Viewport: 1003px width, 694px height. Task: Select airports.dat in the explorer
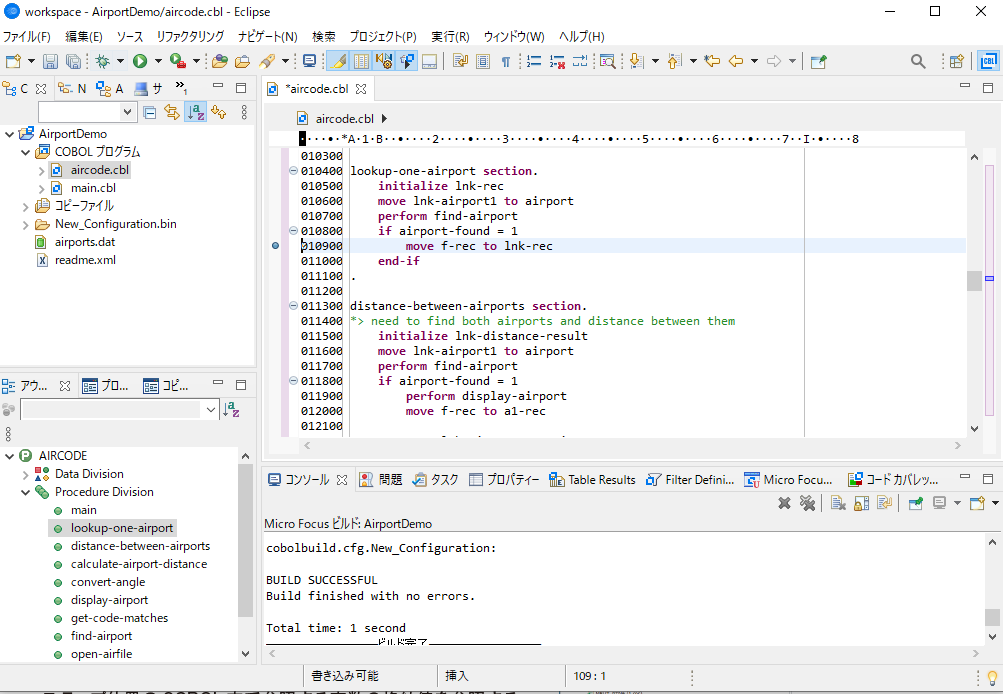[84, 242]
